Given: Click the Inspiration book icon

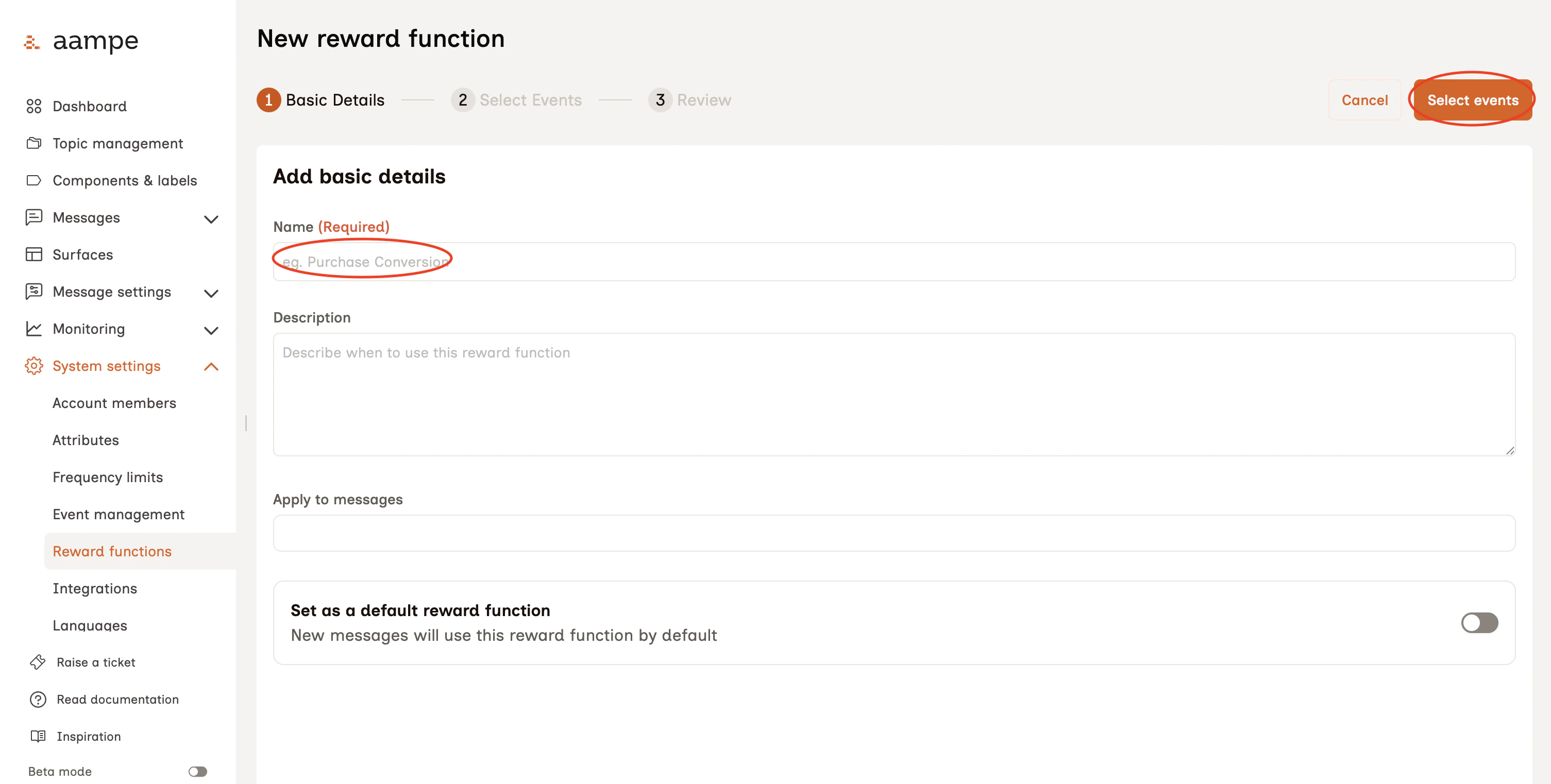Looking at the screenshot, I should [x=38, y=737].
